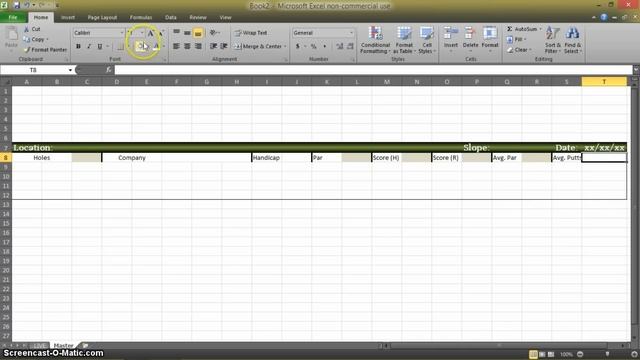Screen dimensions: 640x360
Task: Open Cell Styles gallery
Action: [427, 40]
